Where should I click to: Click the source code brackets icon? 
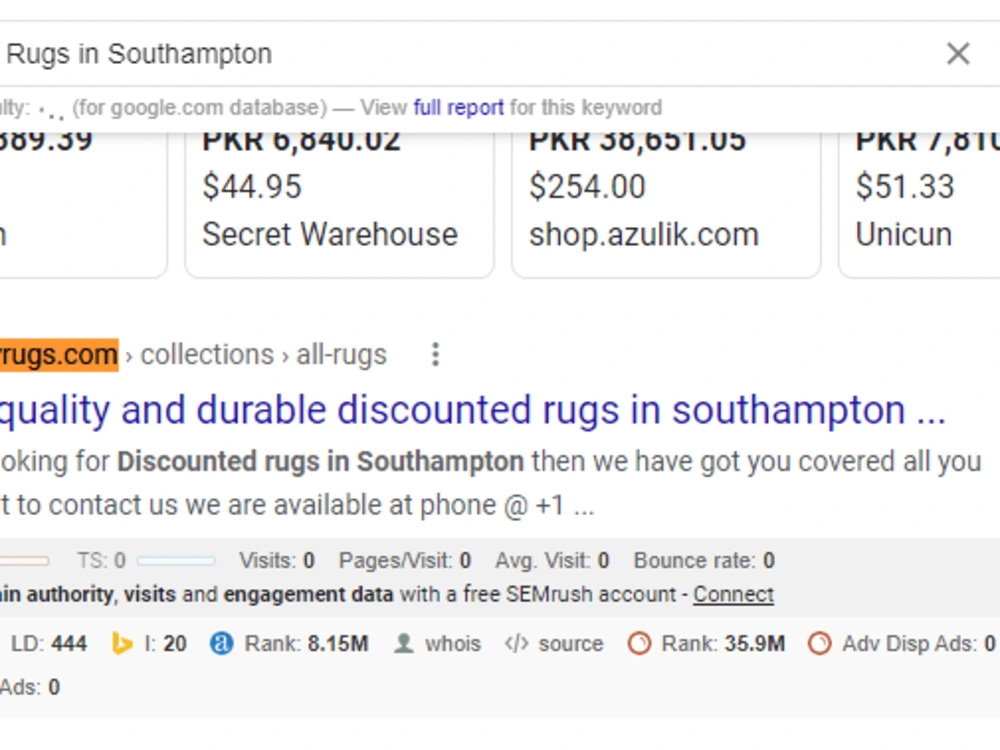(516, 643)
